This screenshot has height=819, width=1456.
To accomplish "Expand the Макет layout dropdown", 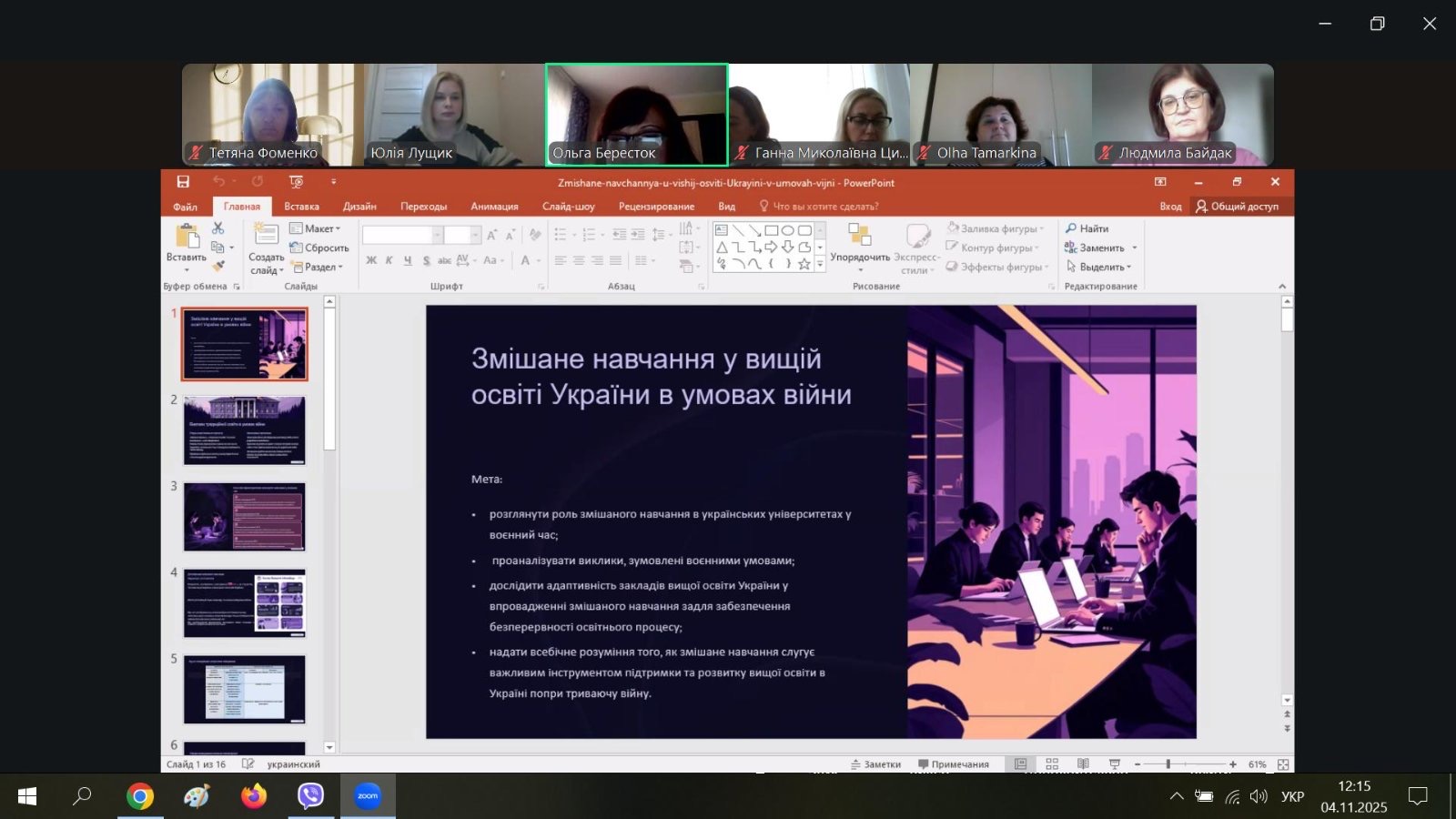I will pyautogui.click(x=315, y=228).
